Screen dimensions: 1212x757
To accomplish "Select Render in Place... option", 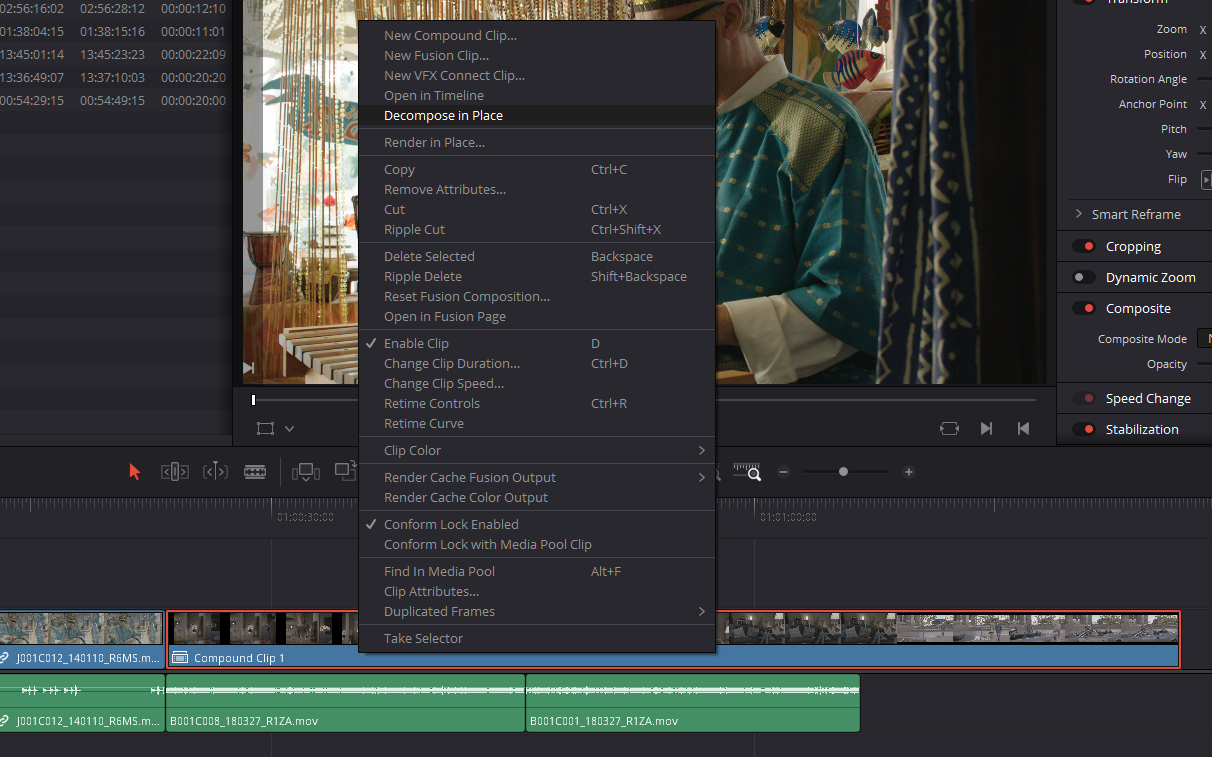I will tap(537, 142).
